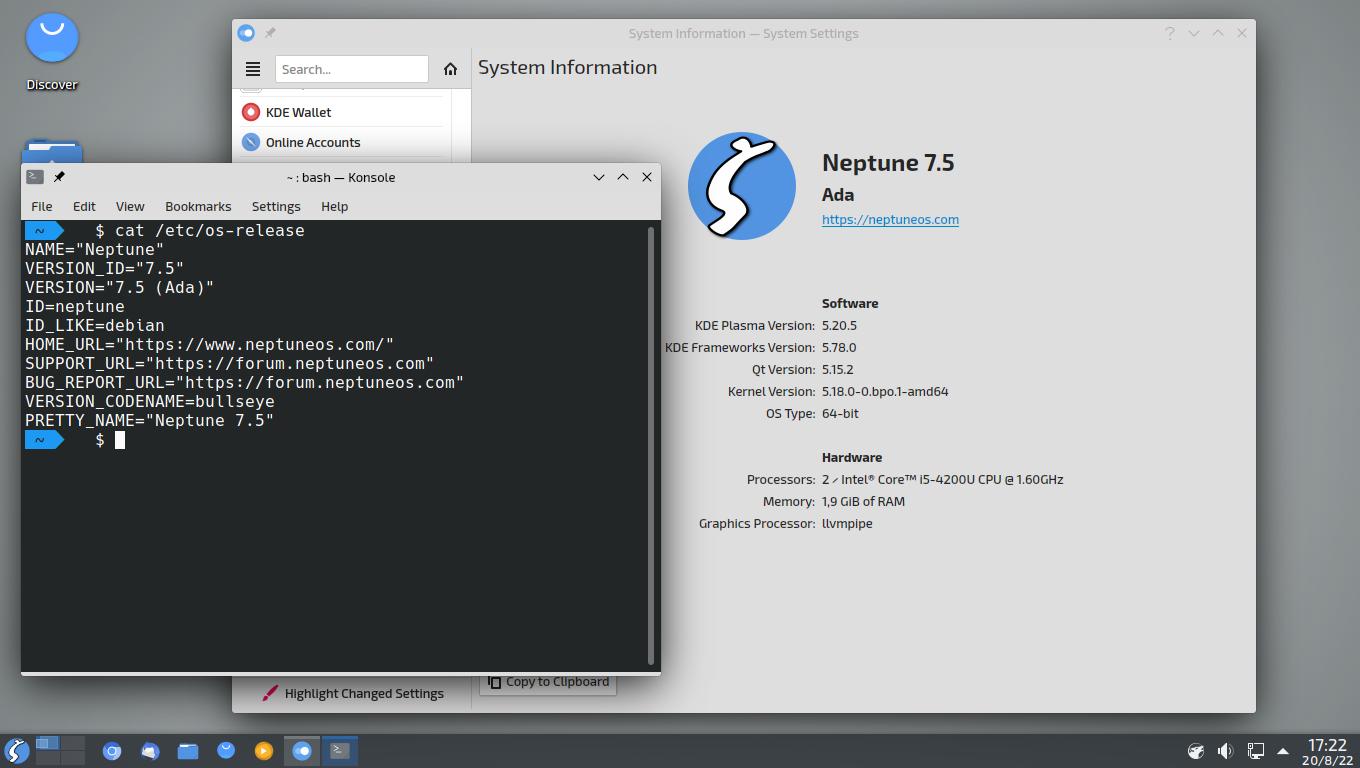Pin the Konsole window with pushpin

click(x=59, y=177)
